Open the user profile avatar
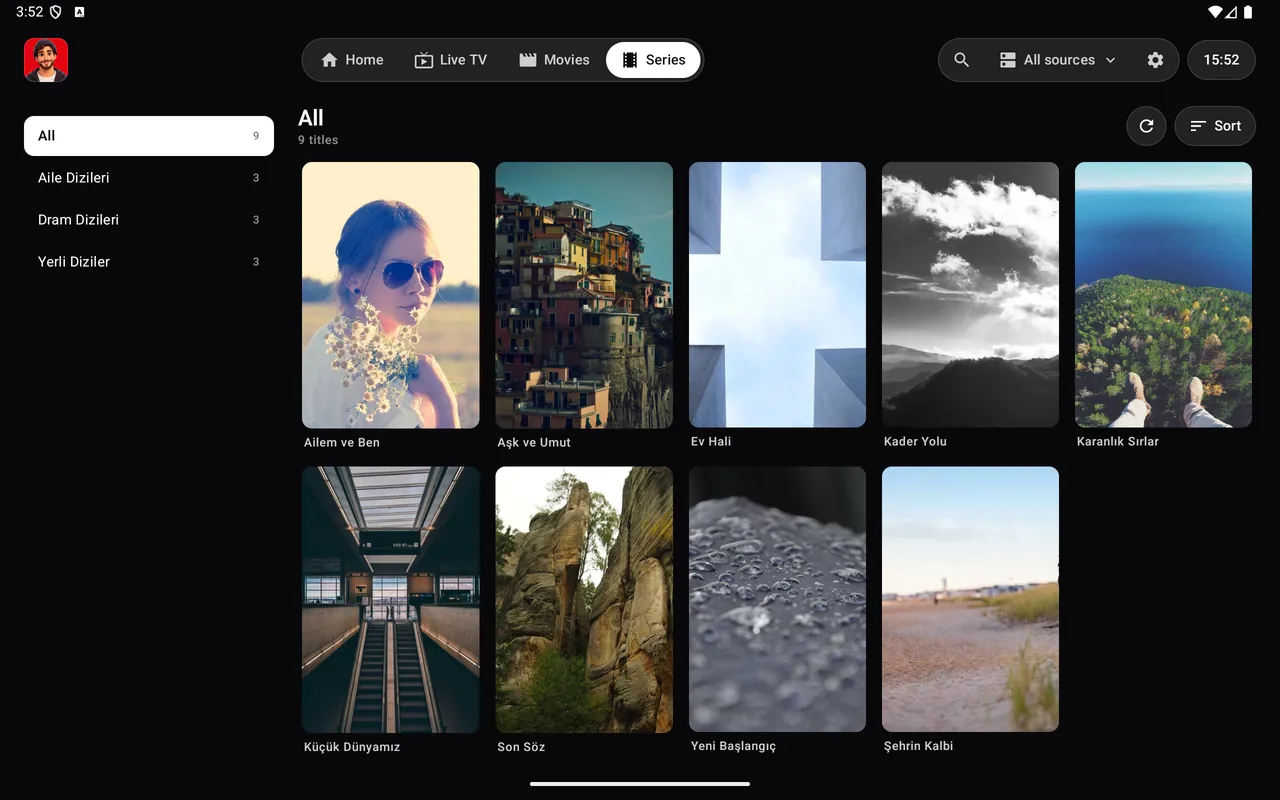 (46, 60)
